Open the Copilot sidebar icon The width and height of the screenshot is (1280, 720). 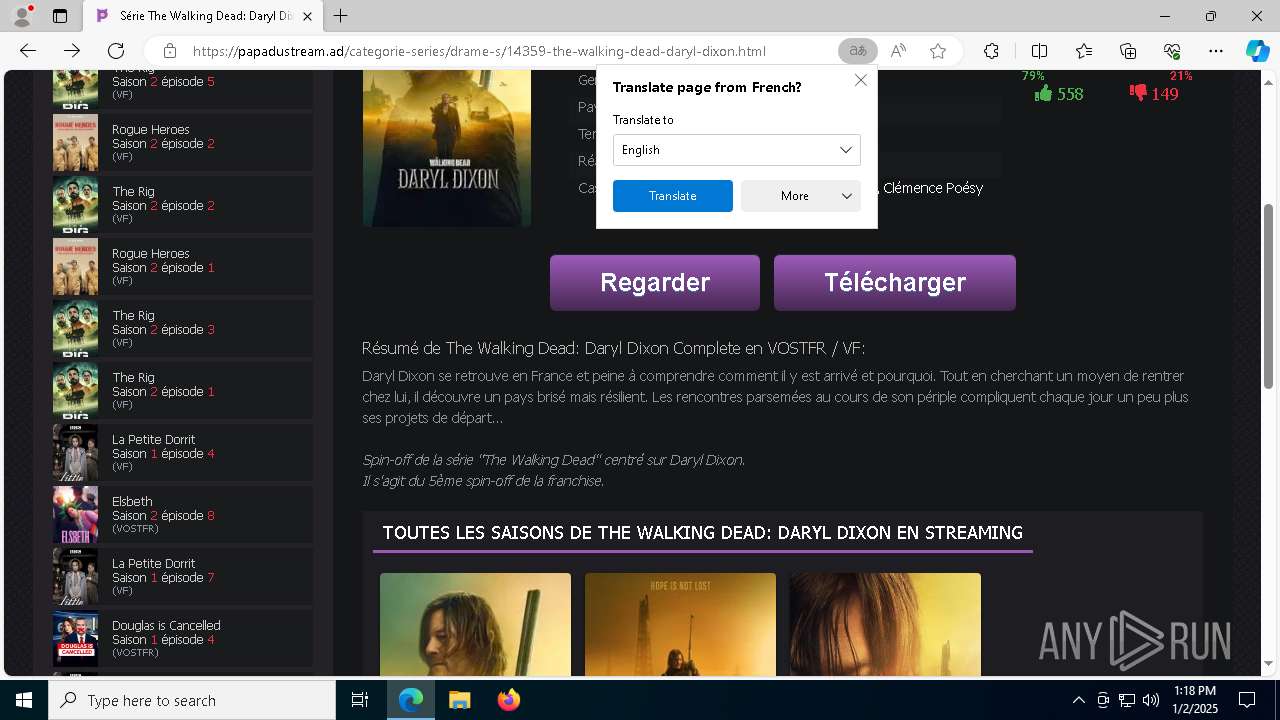(1257, 51)
